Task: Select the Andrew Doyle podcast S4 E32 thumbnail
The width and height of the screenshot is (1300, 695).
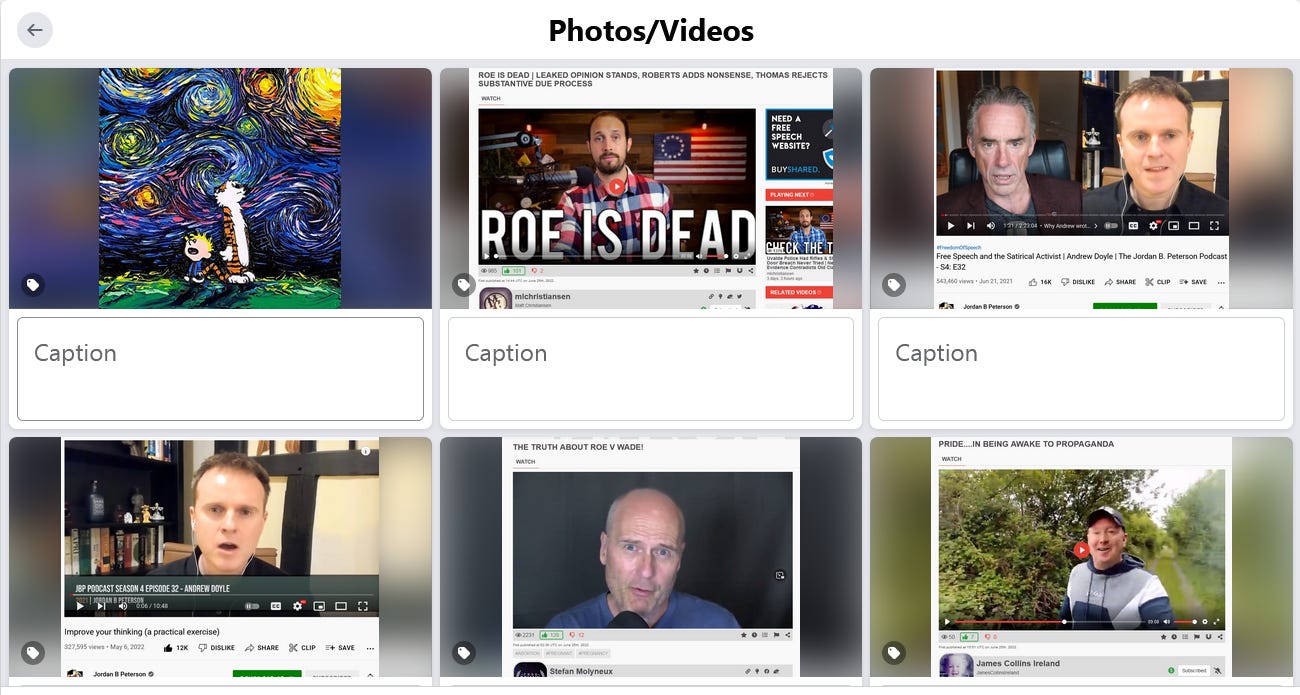Action: (1081, 188)
